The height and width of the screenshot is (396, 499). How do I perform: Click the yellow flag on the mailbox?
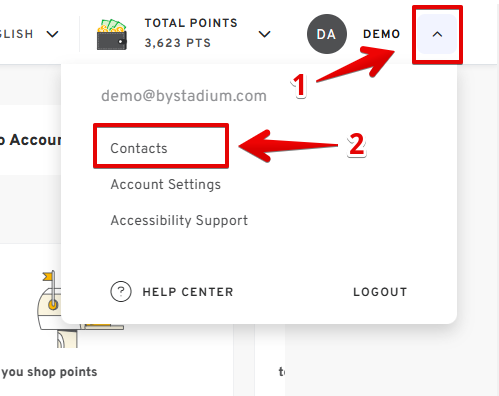pyautogui.click(x=48, y=277)
